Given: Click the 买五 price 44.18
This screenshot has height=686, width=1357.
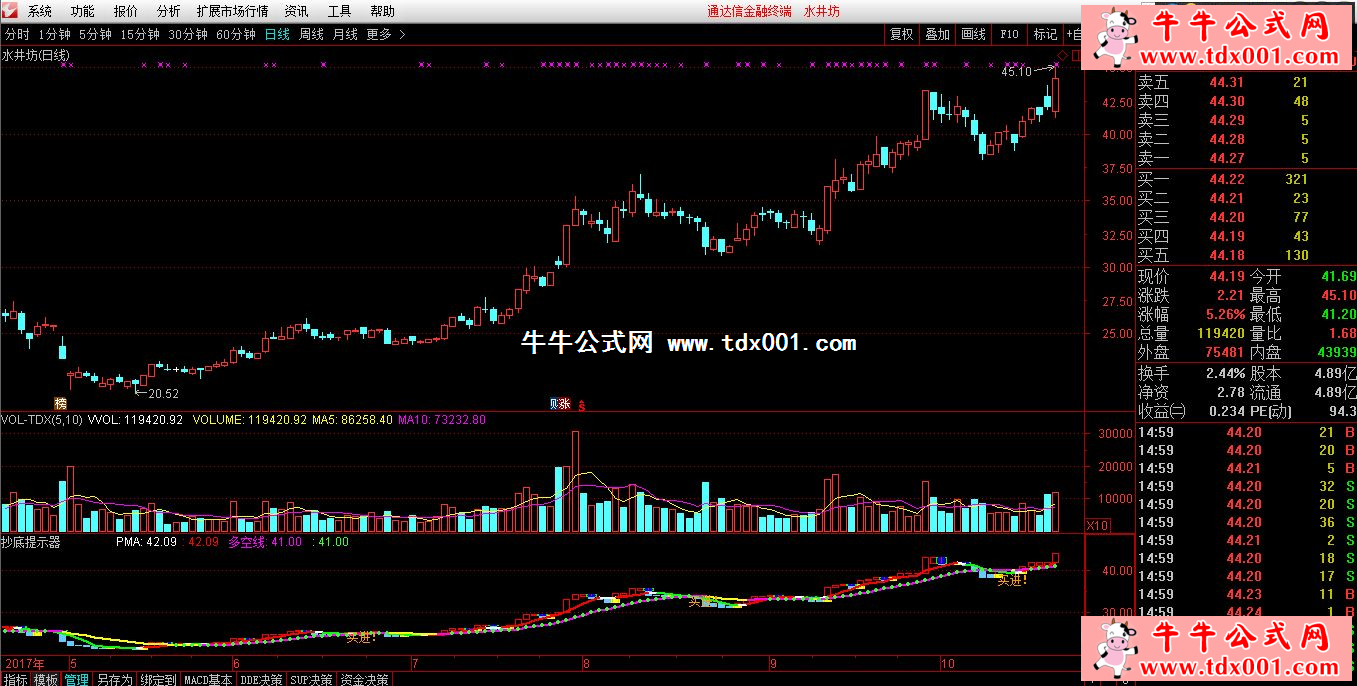Looking at the screenshot, I should [x=1227, y=255].
